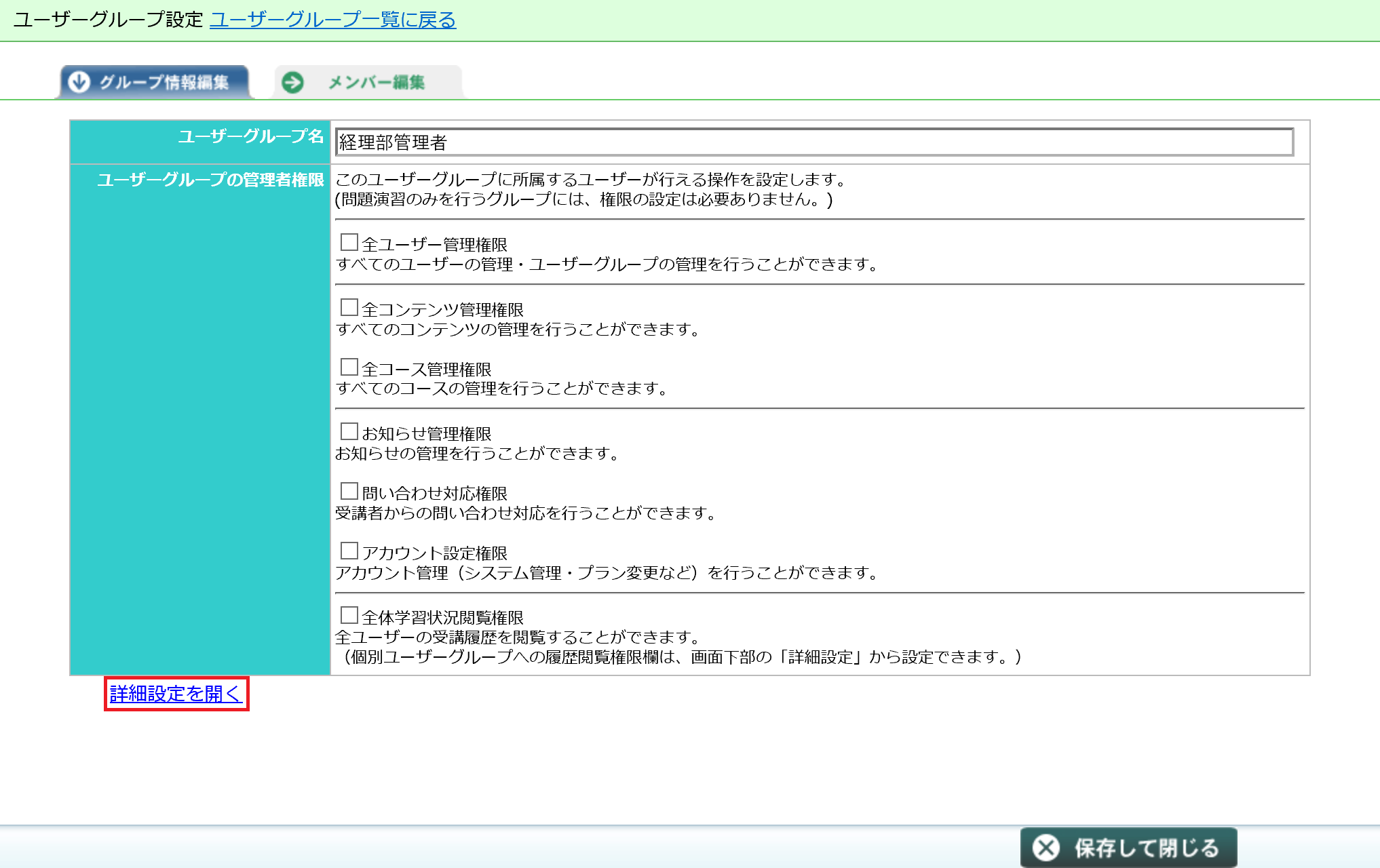Image resolution: width=1380 pixels, height=868 pixels.
Task: Enable 全体学習状況閲覧権限 checkbox
Action: pos(349,616)
